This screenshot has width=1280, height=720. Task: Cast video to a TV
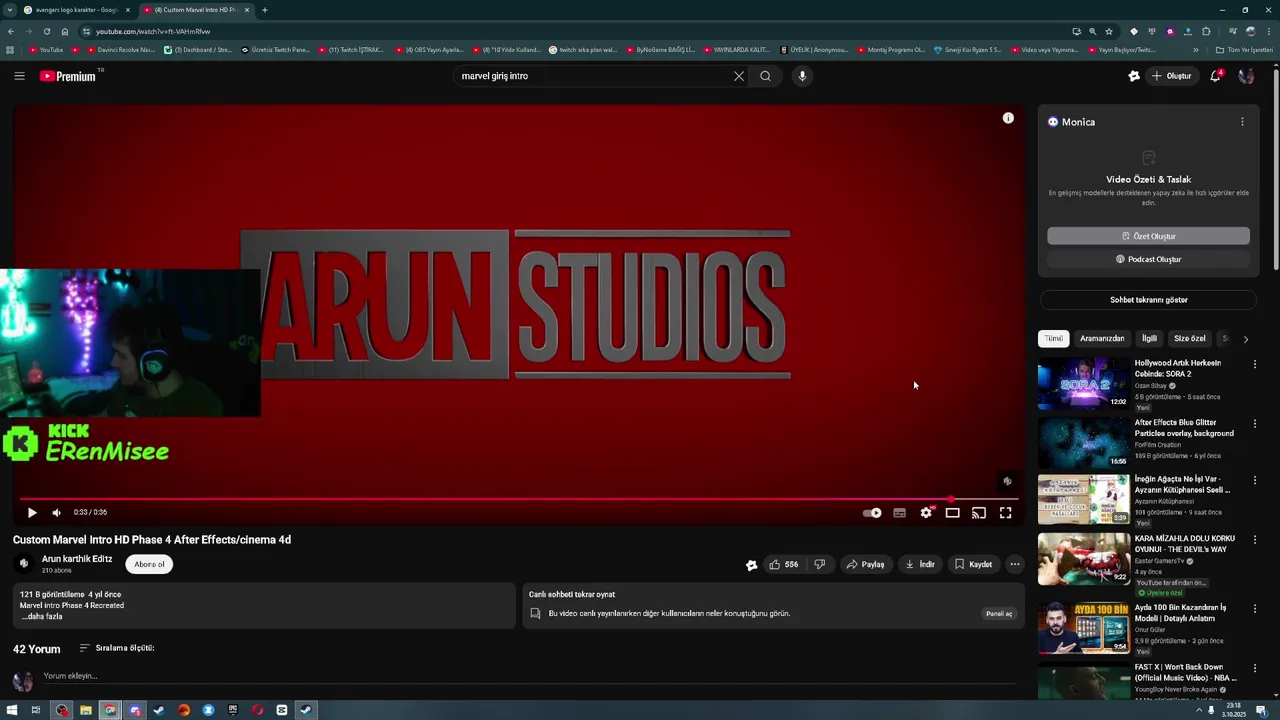point(979,513)
